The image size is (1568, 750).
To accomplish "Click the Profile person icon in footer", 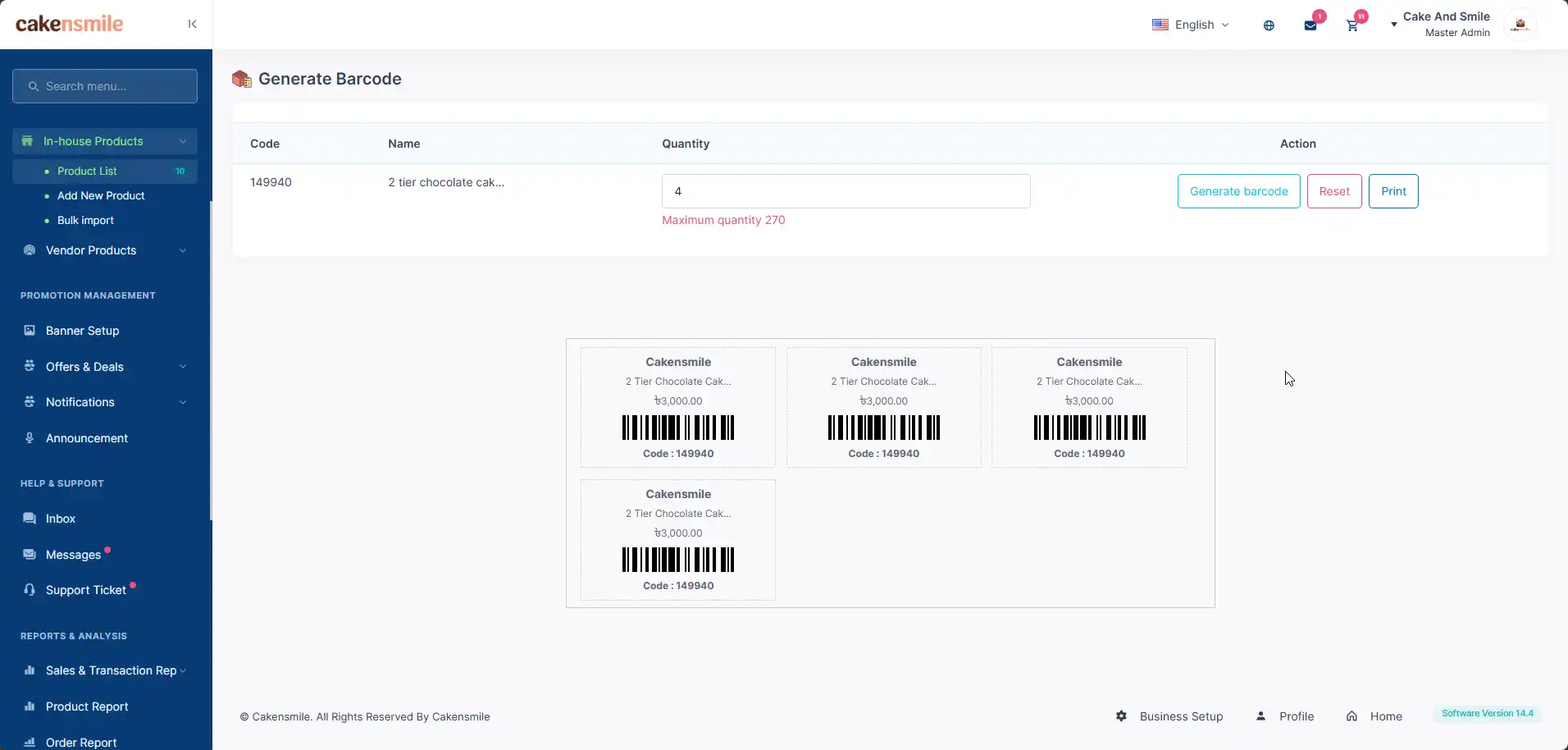I will point(1261,716).
